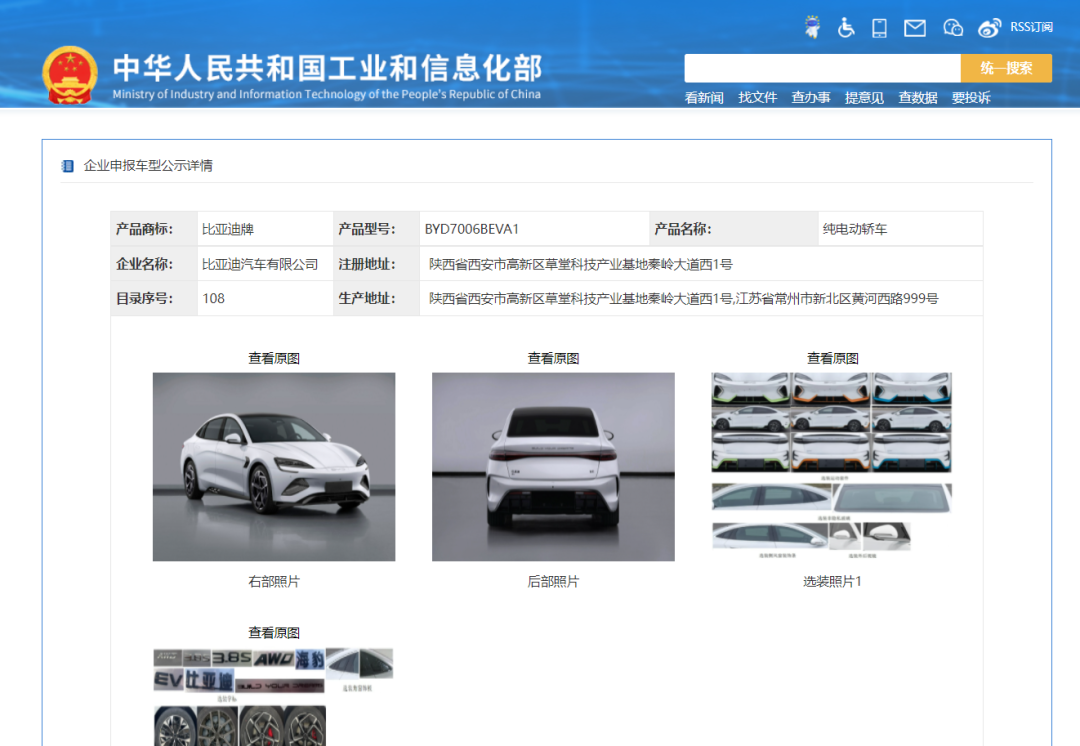Click the national emblem logo

(70, 75)
